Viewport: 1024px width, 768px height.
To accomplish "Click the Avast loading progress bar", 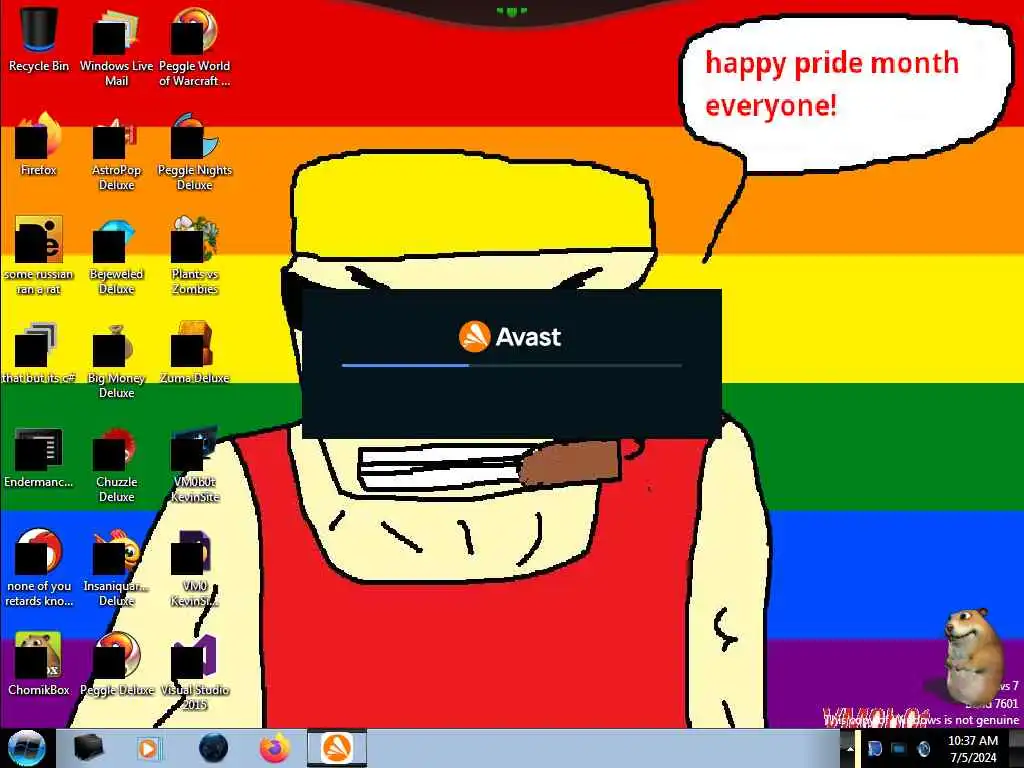I will coord(512,365).
